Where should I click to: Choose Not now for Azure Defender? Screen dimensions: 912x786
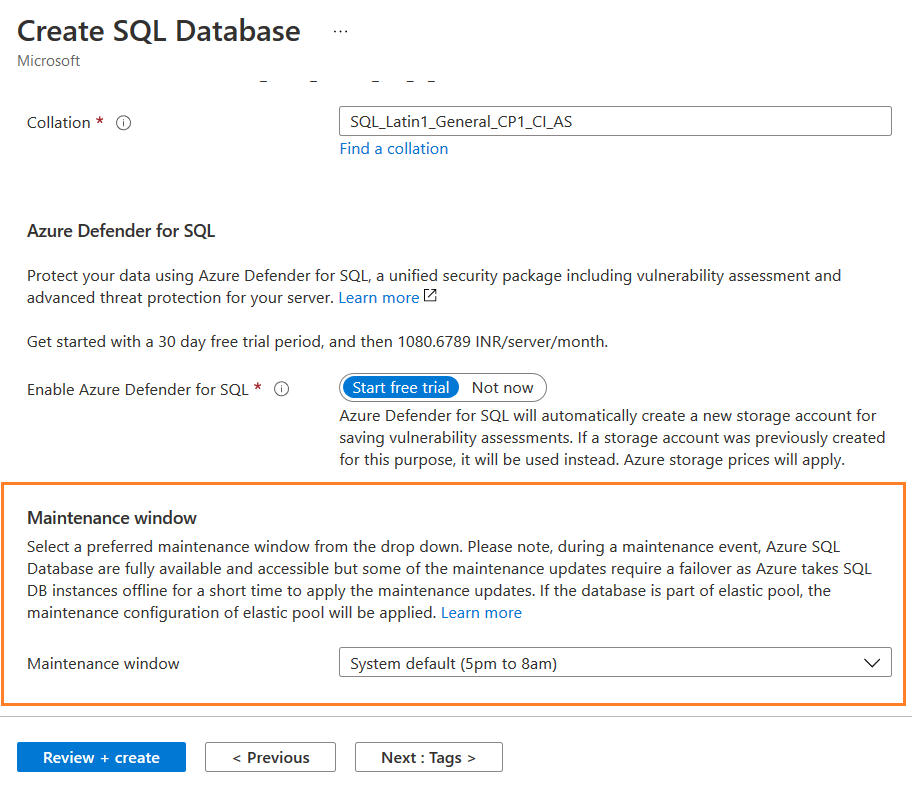[x=503, y=388]
